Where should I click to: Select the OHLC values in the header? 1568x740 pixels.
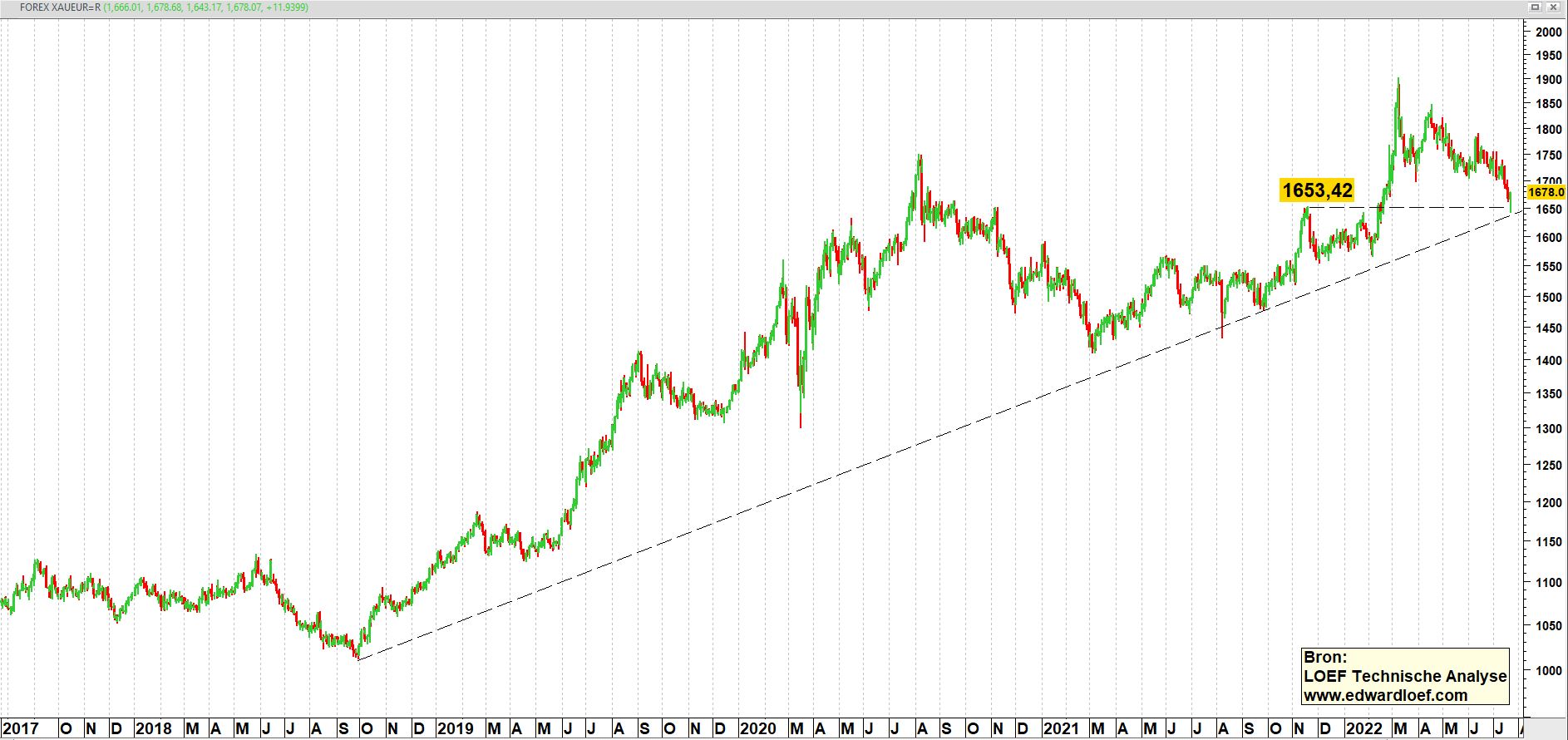tap(206, 7)
